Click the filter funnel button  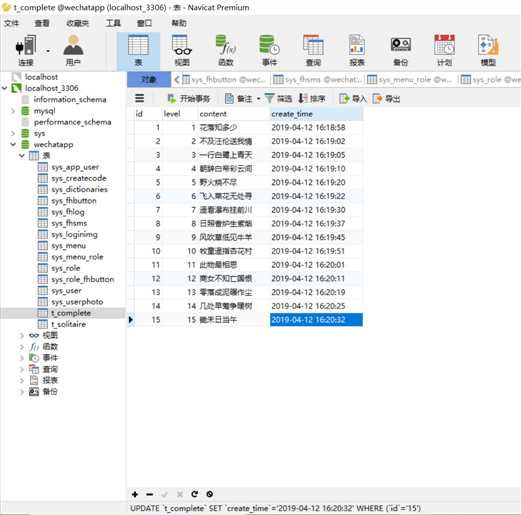(278, 98)
